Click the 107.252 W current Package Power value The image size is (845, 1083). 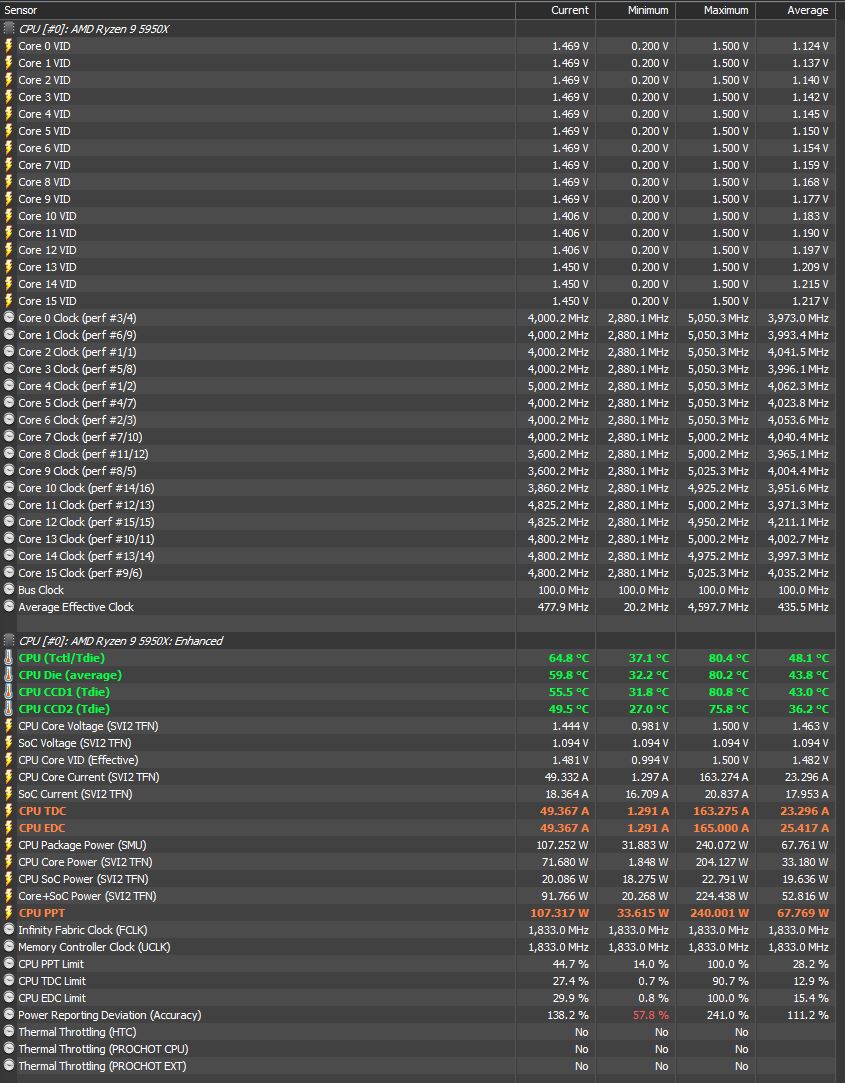click(x=562, y=845)
